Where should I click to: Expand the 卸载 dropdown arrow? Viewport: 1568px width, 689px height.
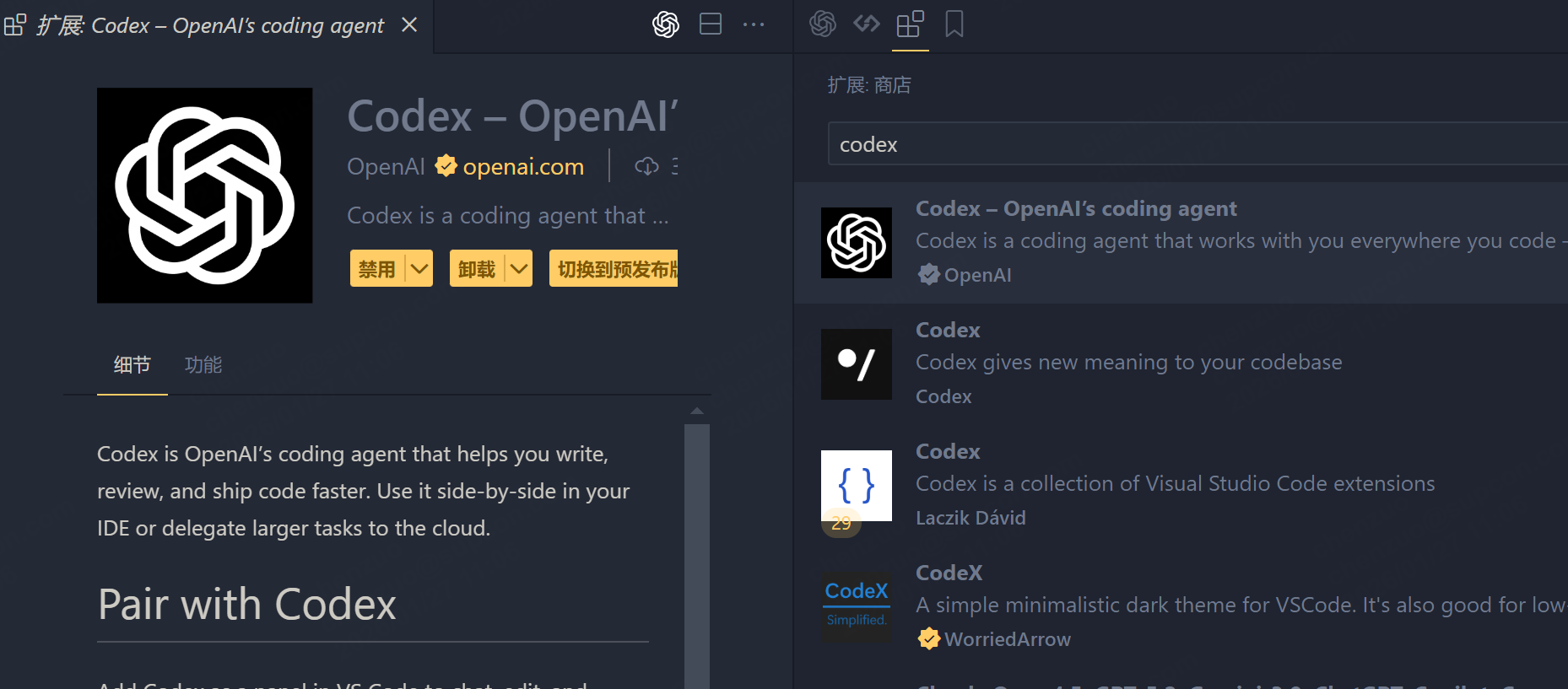point(519,269)
